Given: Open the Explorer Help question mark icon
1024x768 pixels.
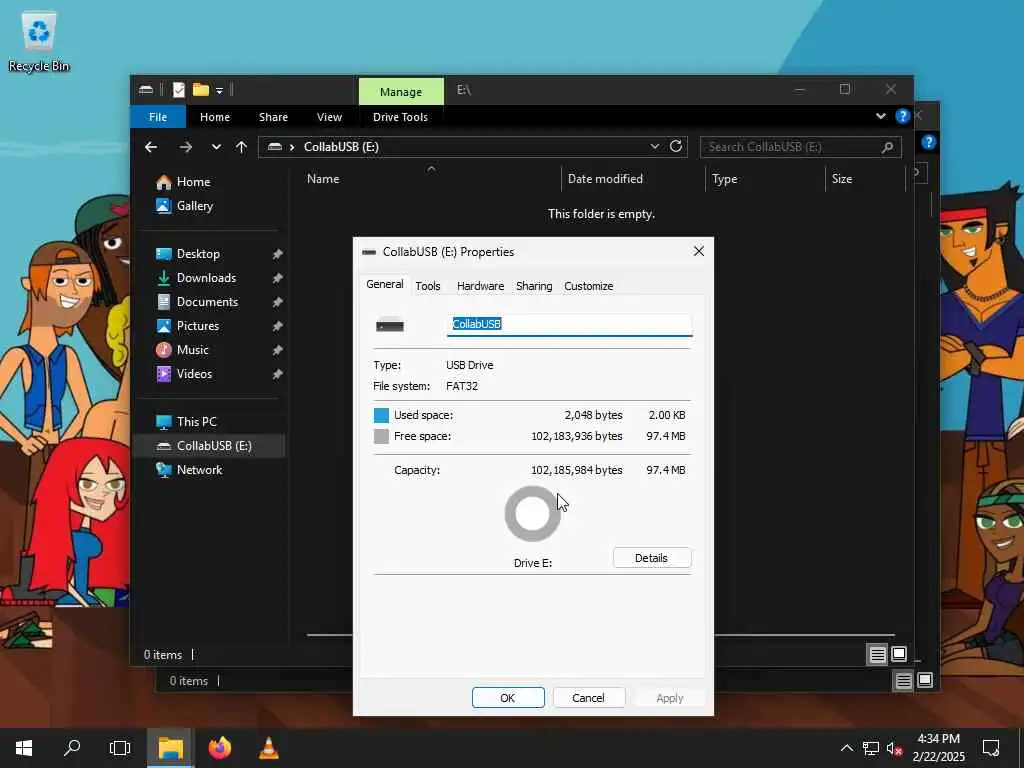Looking at the screenshot, I should (903, 116).
